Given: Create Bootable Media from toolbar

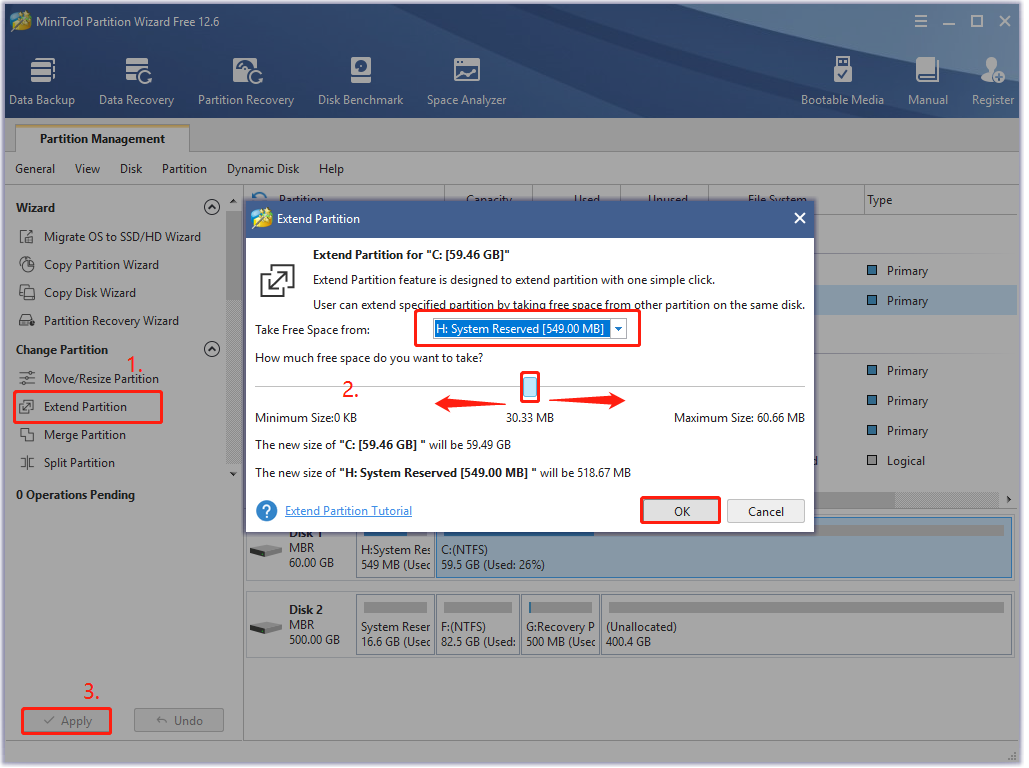Looking at the screenshot, I should (x=842, y=81).
